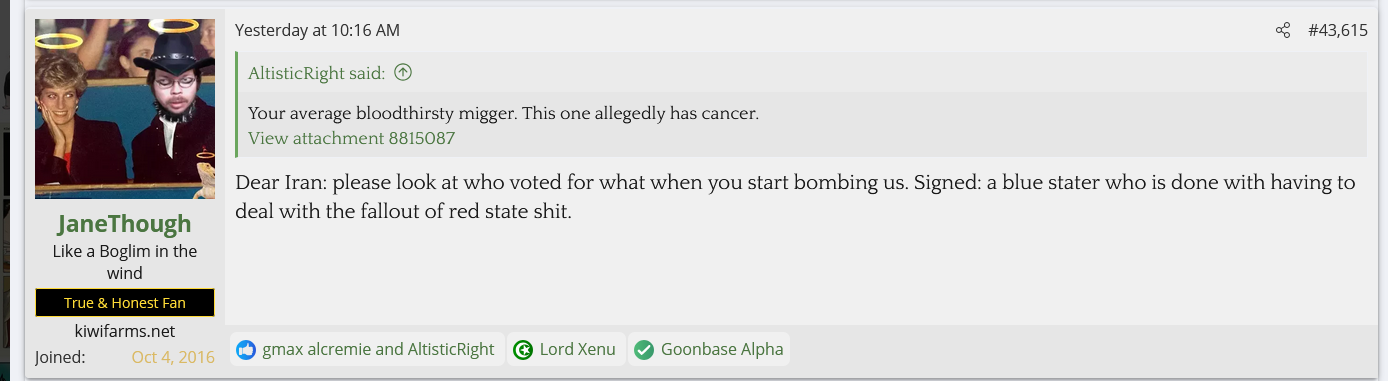This screenshot has width=1388, height=381.
Task: Click the up-arrow icon after AltisticRight said
Action: (x=403, y=73)
